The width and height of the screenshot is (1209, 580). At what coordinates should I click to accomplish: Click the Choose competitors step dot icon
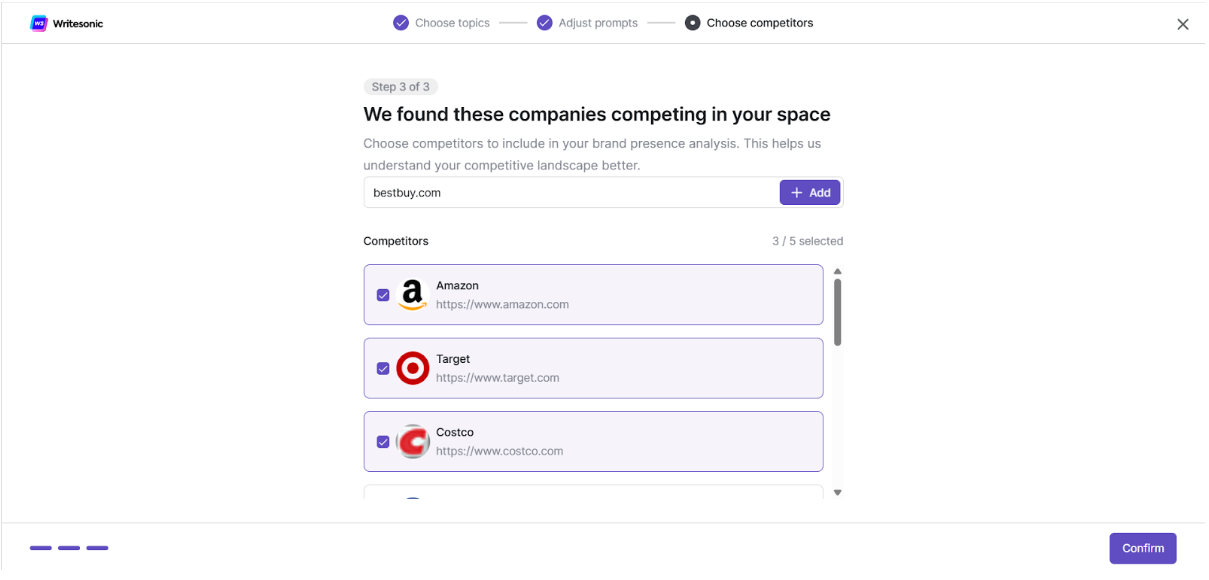[692, 23]
